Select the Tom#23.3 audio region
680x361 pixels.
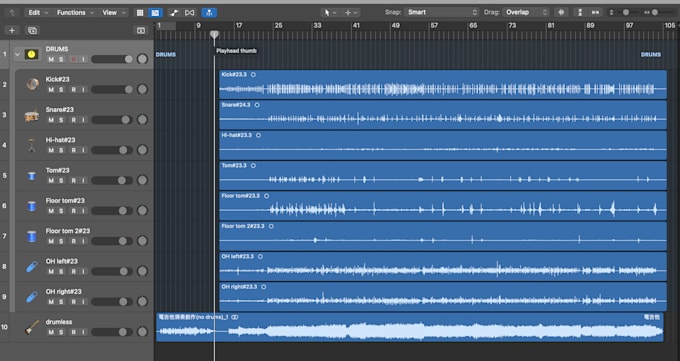[443, 176]
